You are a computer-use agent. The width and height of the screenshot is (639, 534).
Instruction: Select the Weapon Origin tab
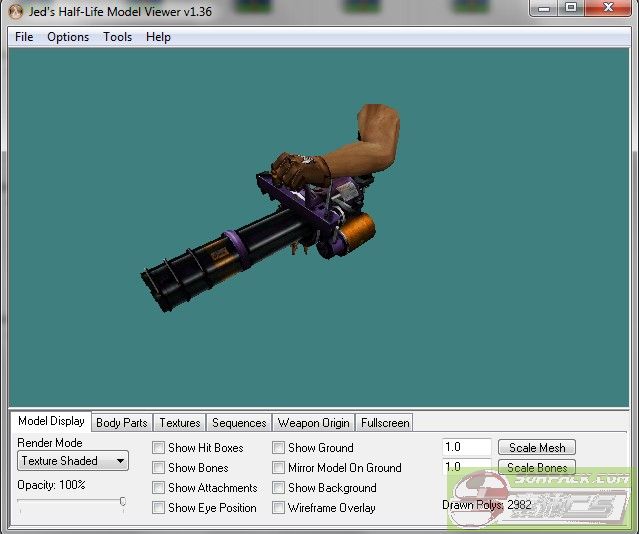point(314,423)
